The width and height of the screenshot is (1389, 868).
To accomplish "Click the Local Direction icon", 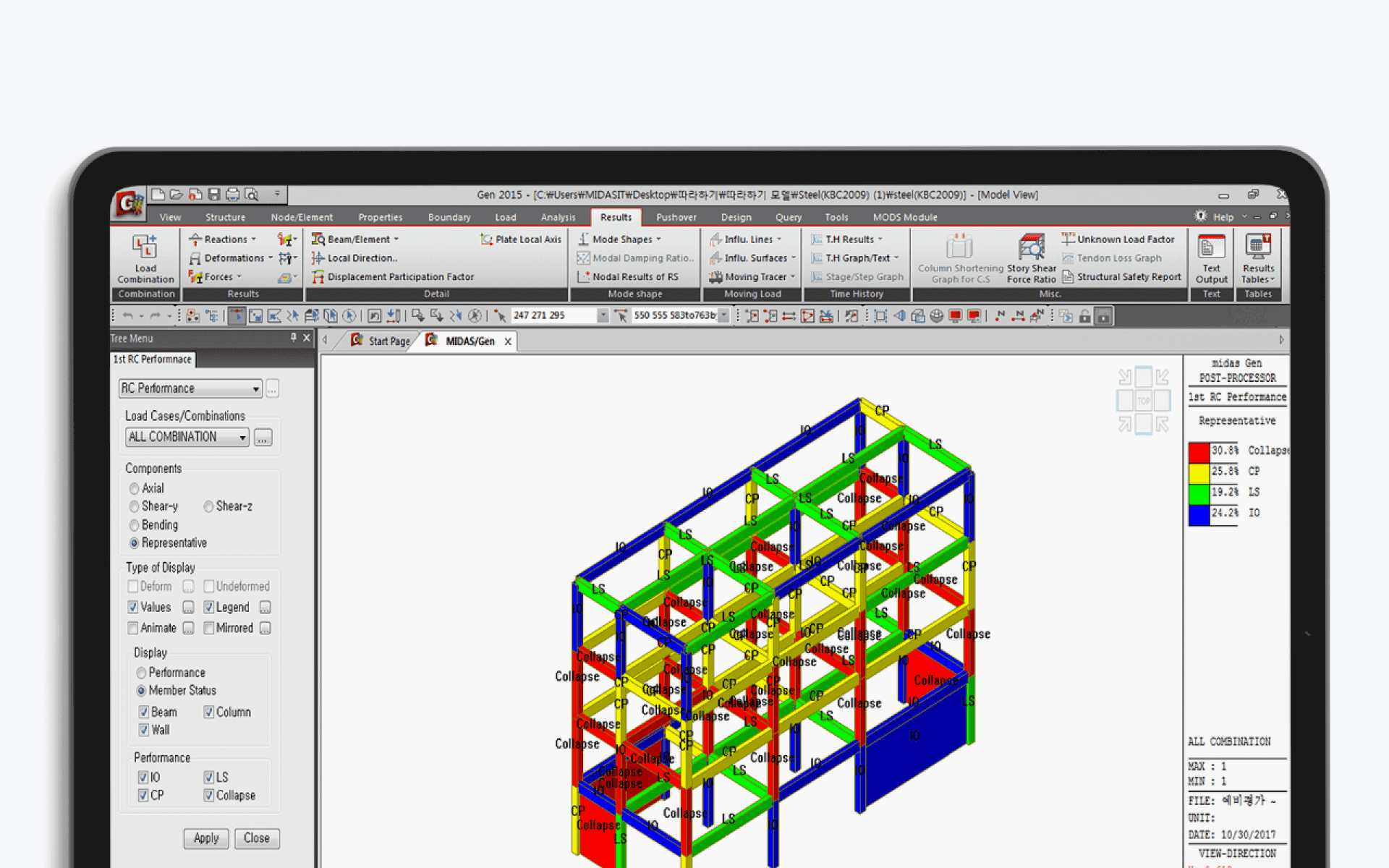I will (318, 258).
